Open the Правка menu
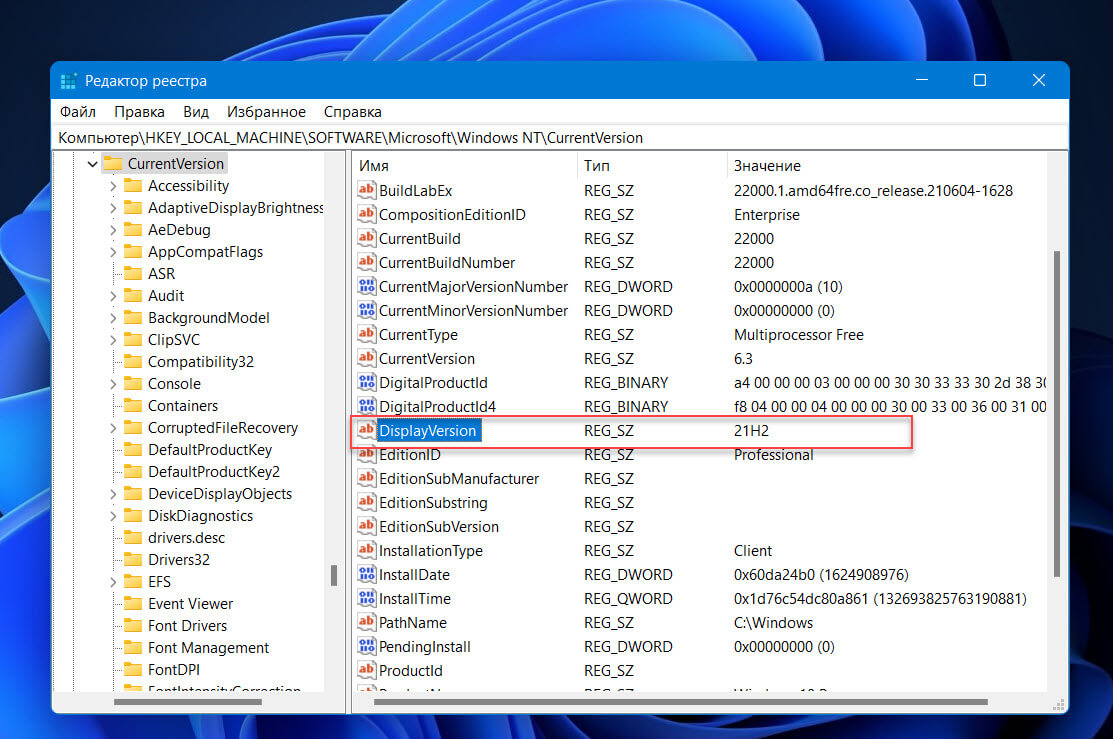The height and width of the screenshot is (739, 1113). [139, 112]
